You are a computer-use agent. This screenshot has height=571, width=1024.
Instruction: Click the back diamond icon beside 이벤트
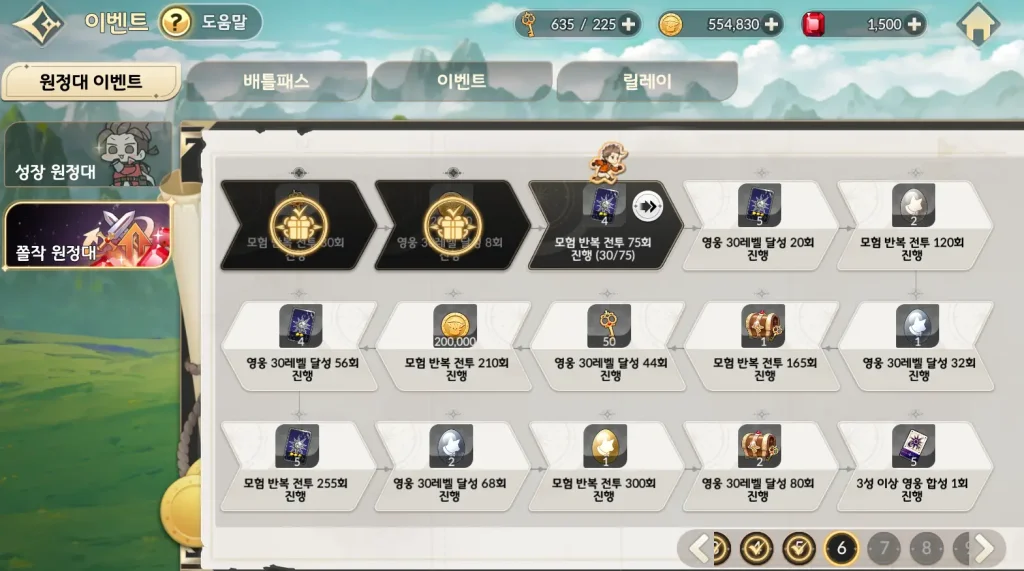point(39,24)
